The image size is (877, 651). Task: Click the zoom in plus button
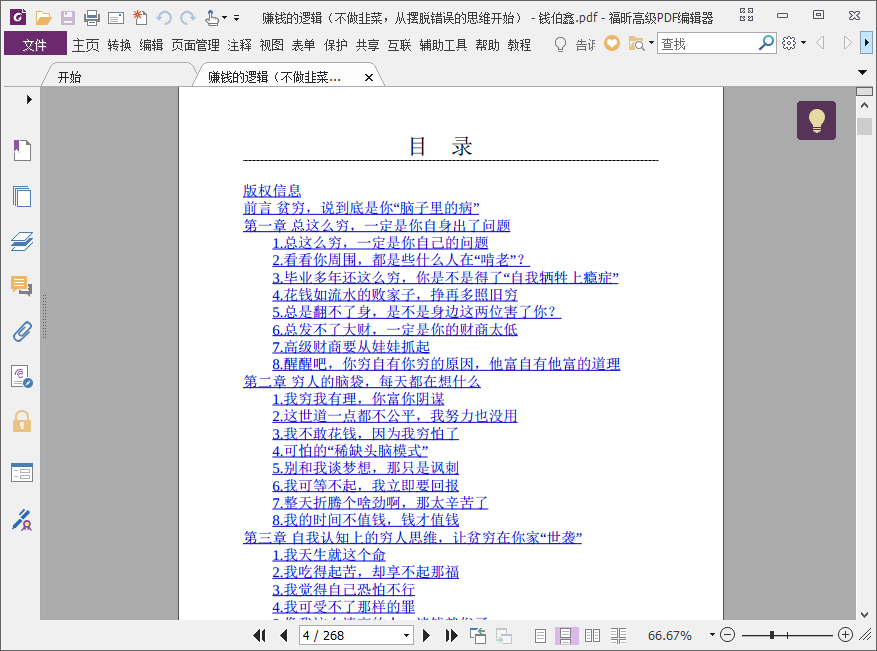point(846,635)
